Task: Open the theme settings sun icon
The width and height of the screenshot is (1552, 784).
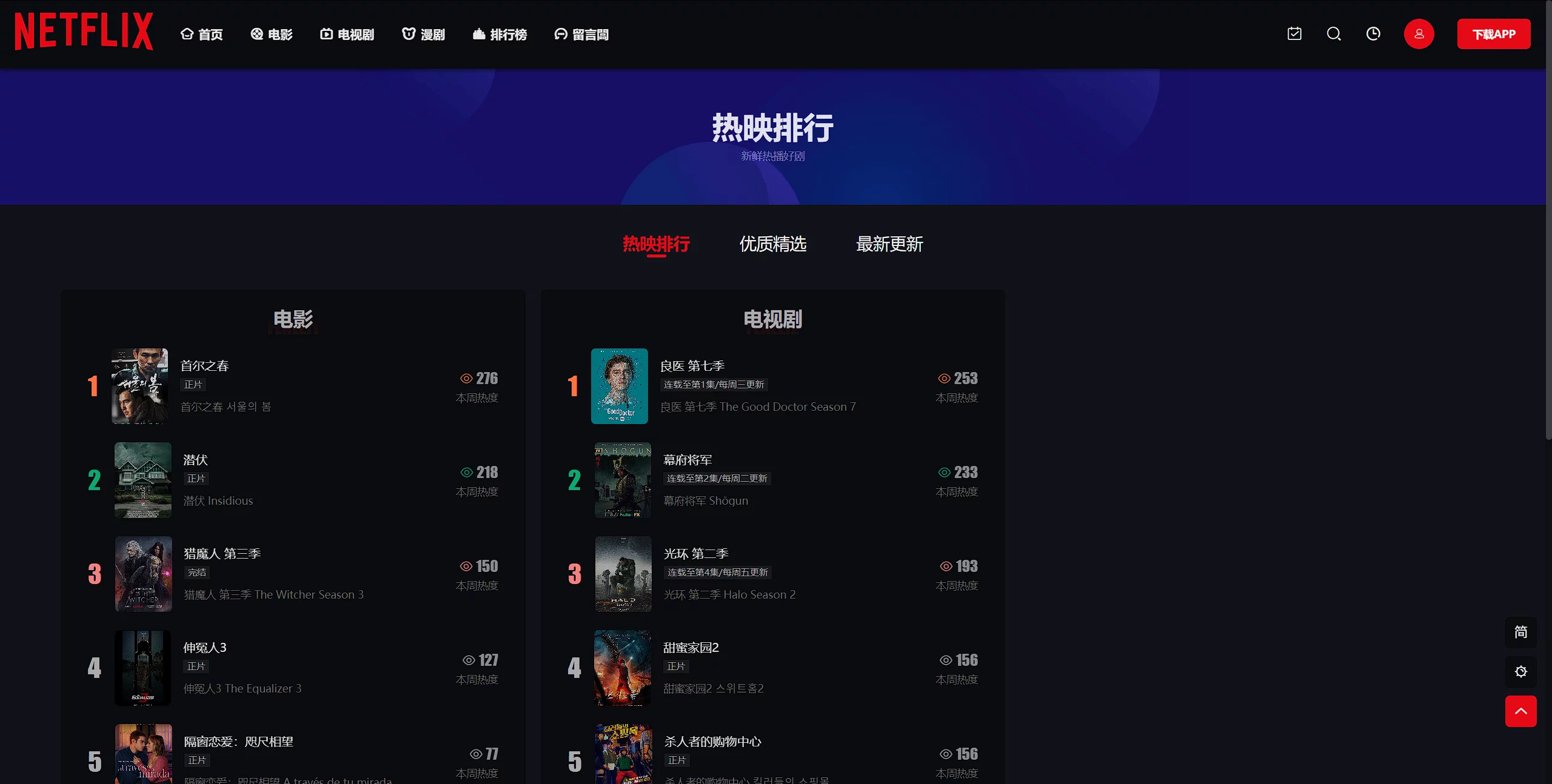Action: pos(1520,671)
